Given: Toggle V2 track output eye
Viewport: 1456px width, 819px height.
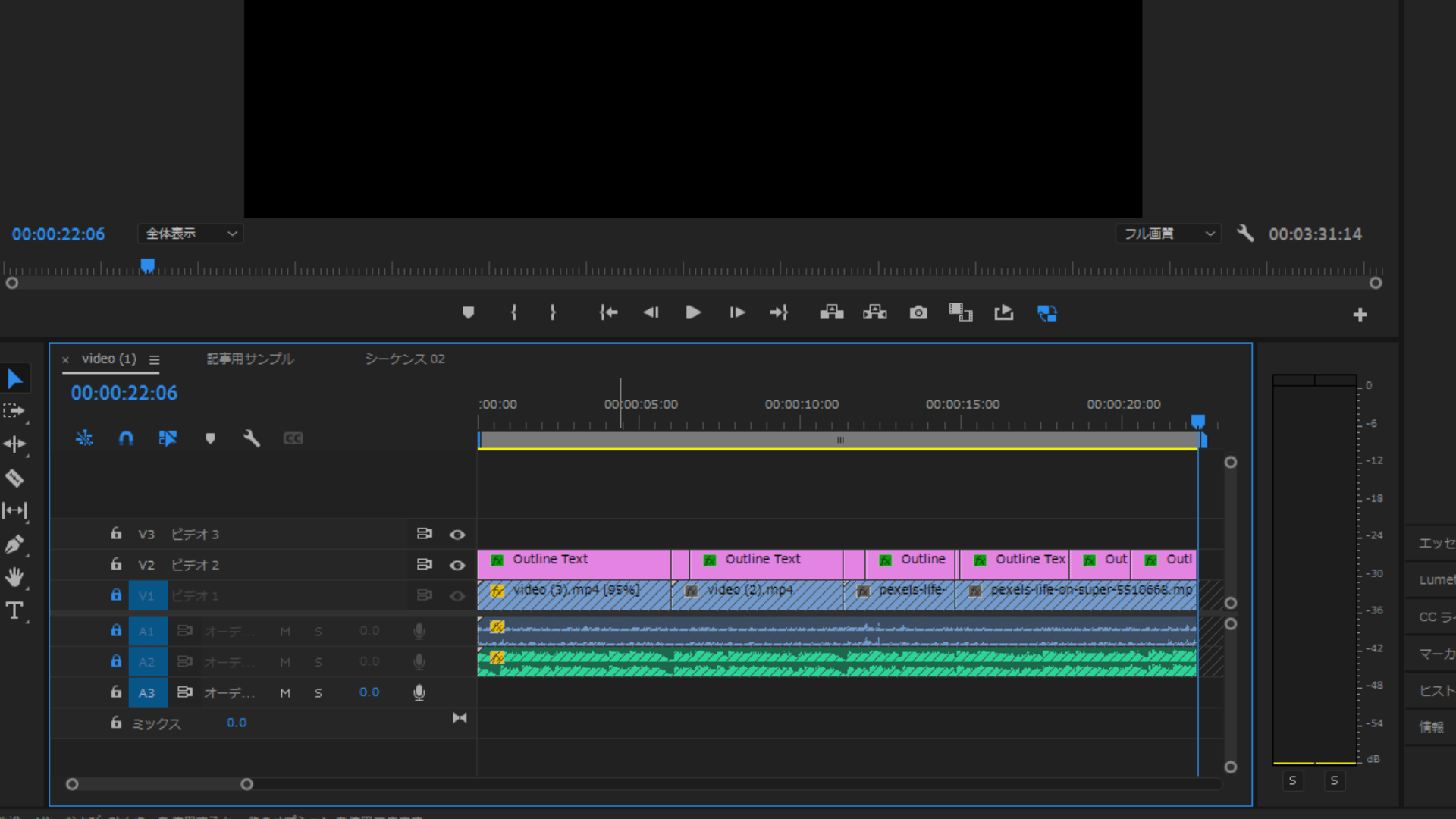Looking at the screenshot, I should (x=457, y=565).
